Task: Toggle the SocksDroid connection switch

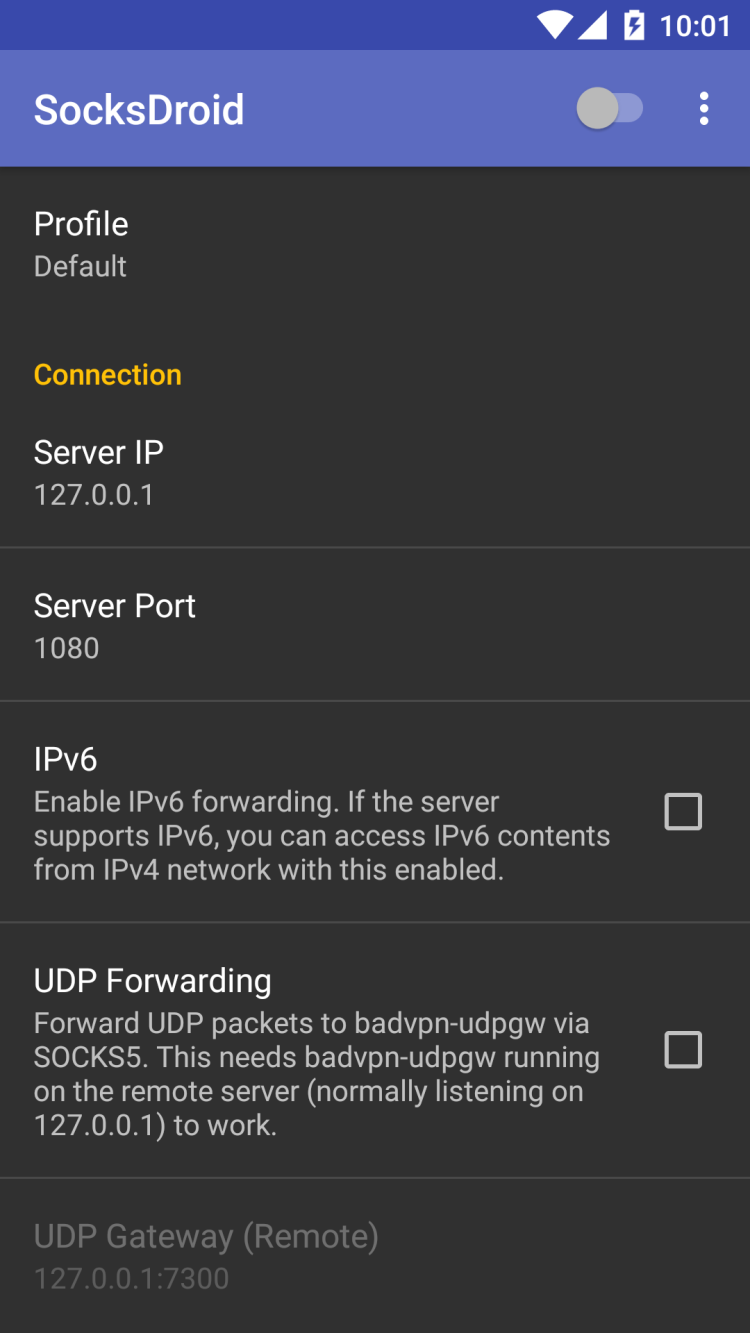Action: pyautogui.click(x=610, y=109)
